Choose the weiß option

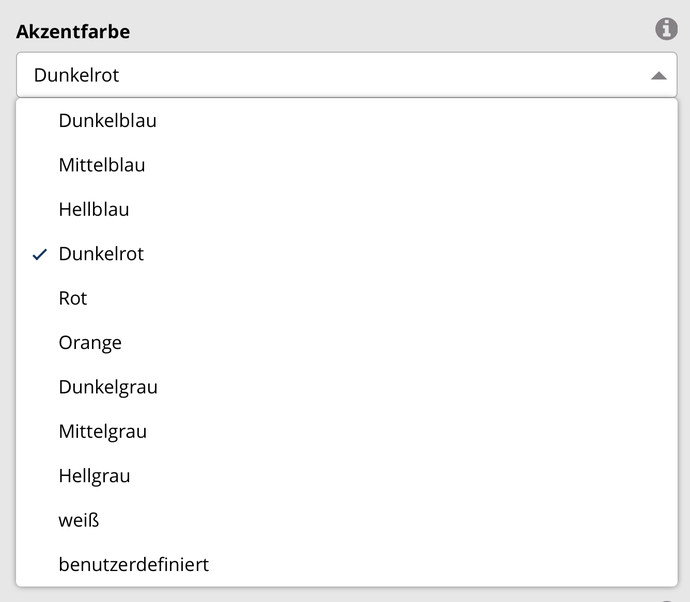click(x=347, y=521)
